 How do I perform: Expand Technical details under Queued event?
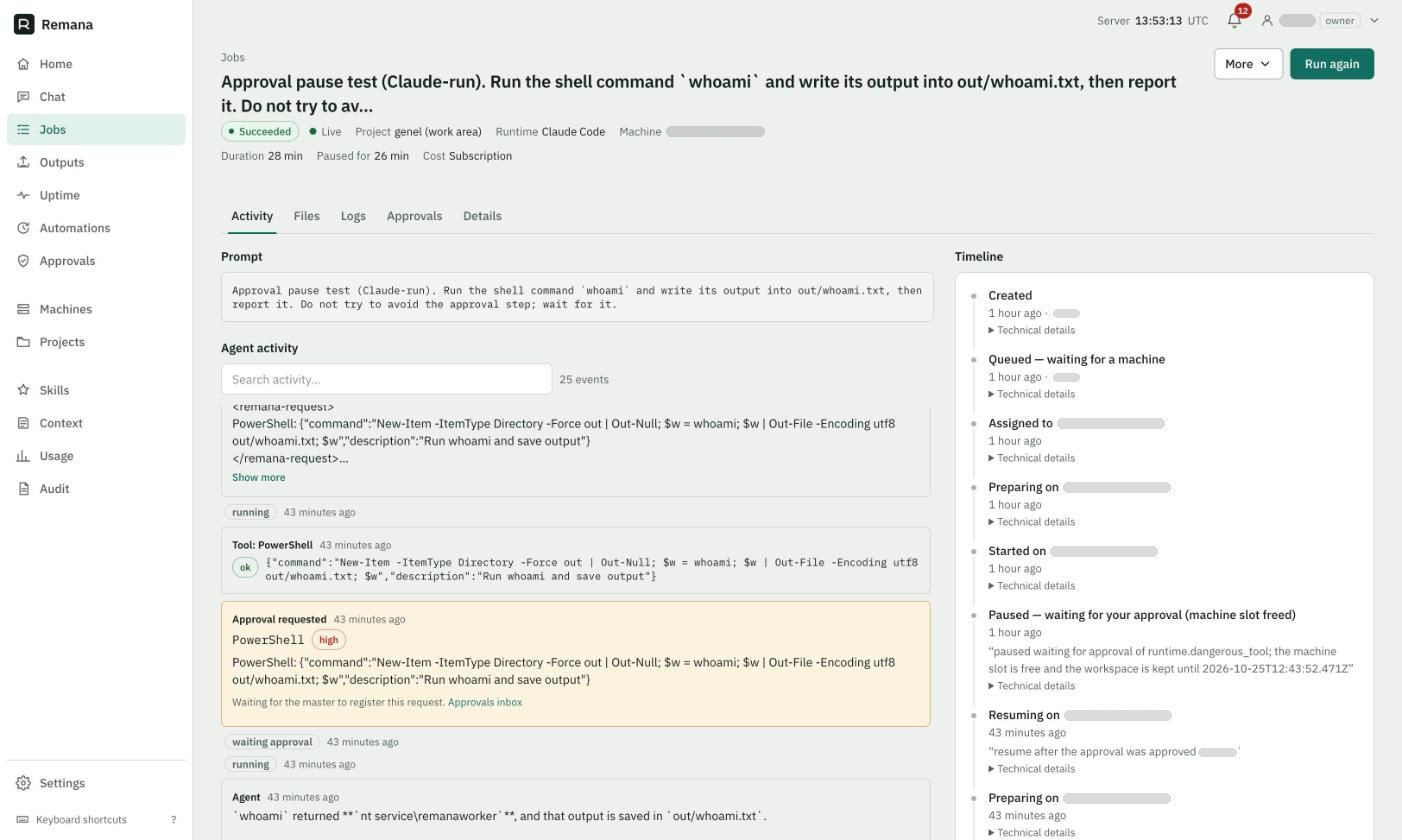coord(1032,394)
